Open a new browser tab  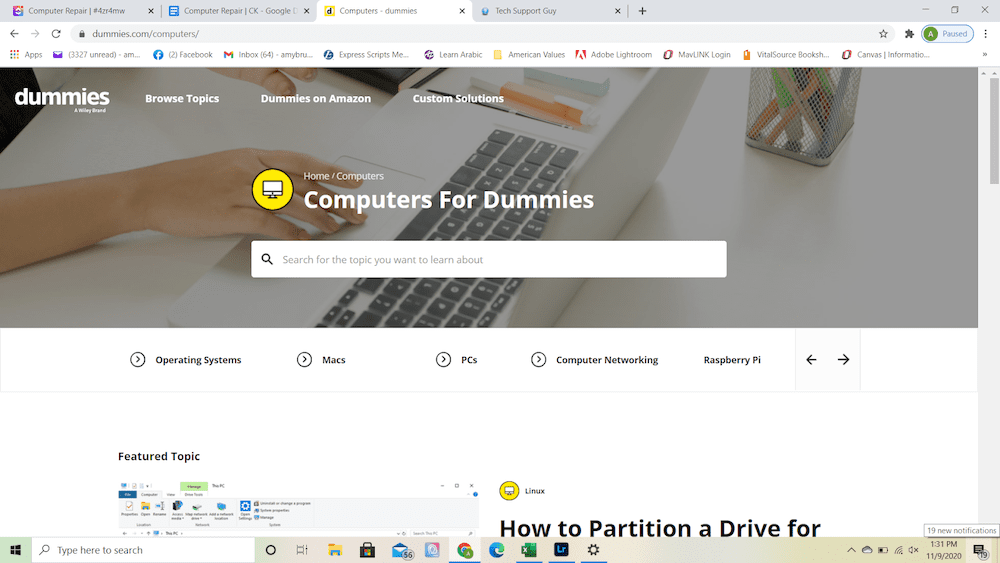pyautogui.click(x=642, y=11)
